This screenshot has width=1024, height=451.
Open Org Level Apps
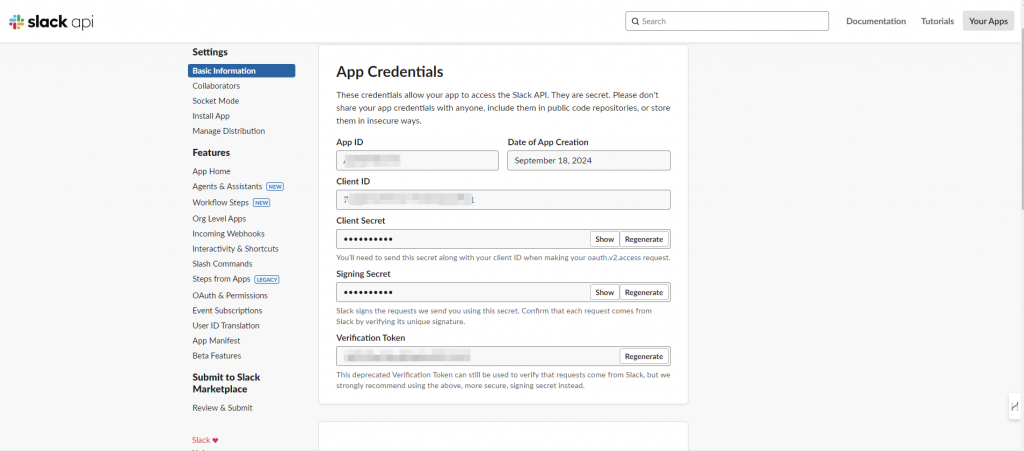[x=219, y=219]
